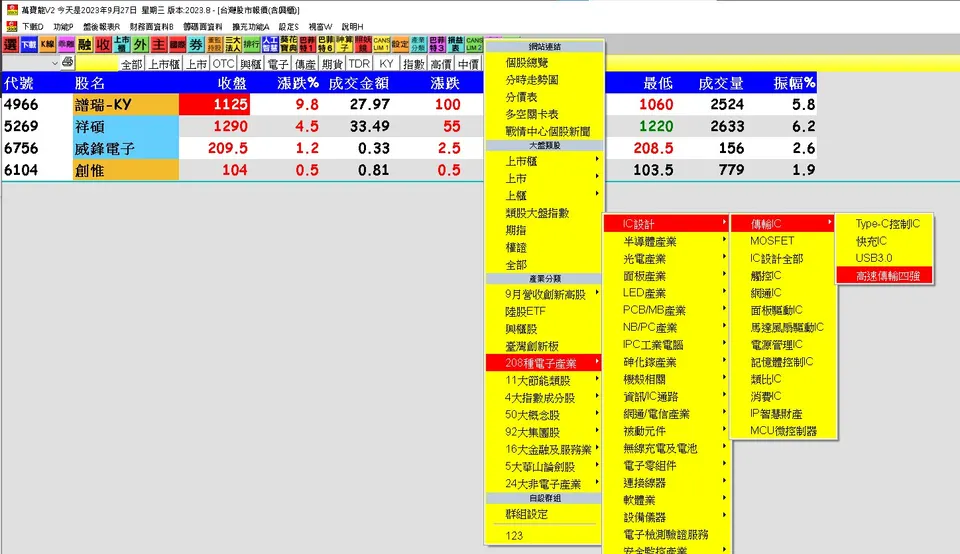This screenshot has width=960, height=554.
Task: Open the 功能P menu in menu bar
Action: 63,27
